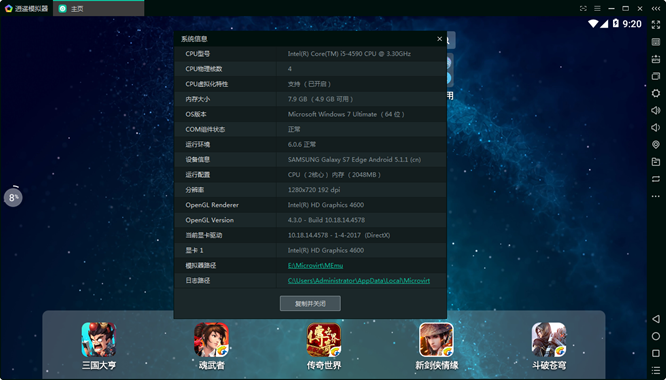Open the list menu icon at sidebar bottom

pyautogui.click(x=656, y=370)
